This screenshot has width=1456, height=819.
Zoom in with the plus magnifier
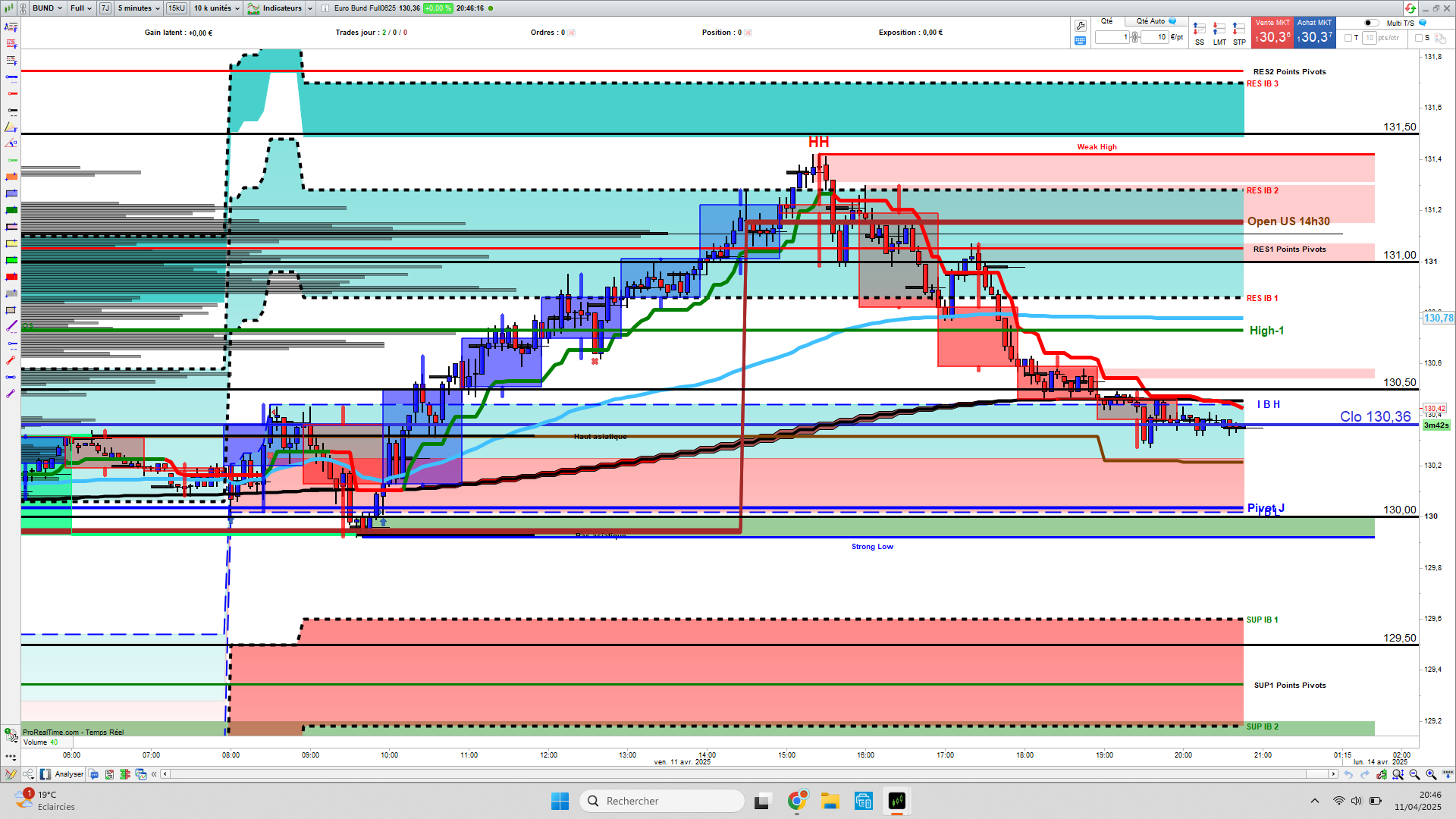click(1431, 774)
